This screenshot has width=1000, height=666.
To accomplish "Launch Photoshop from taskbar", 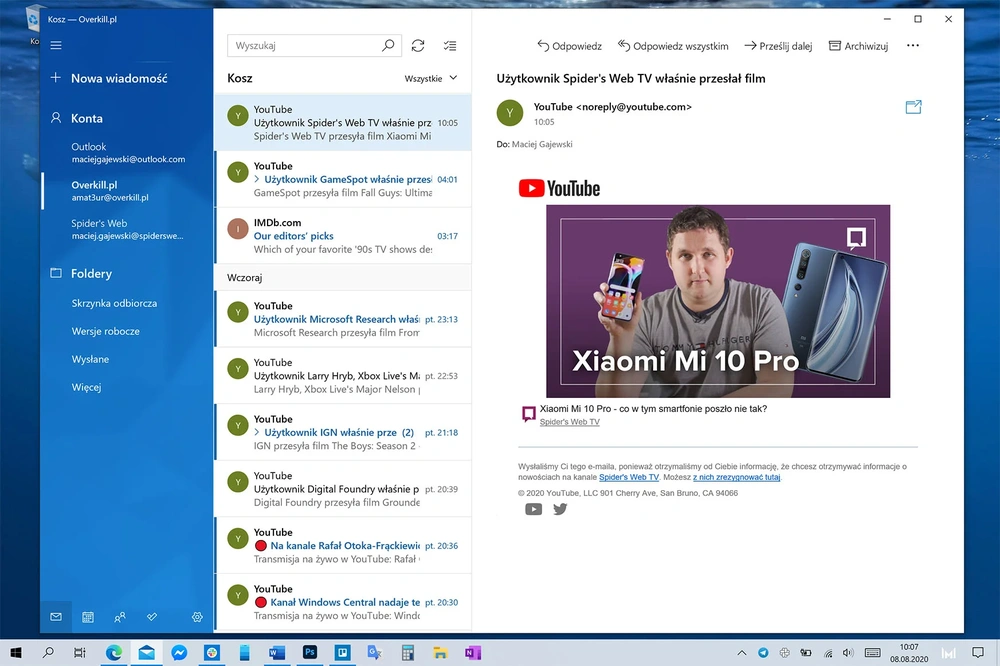I will tap(310, 653).
